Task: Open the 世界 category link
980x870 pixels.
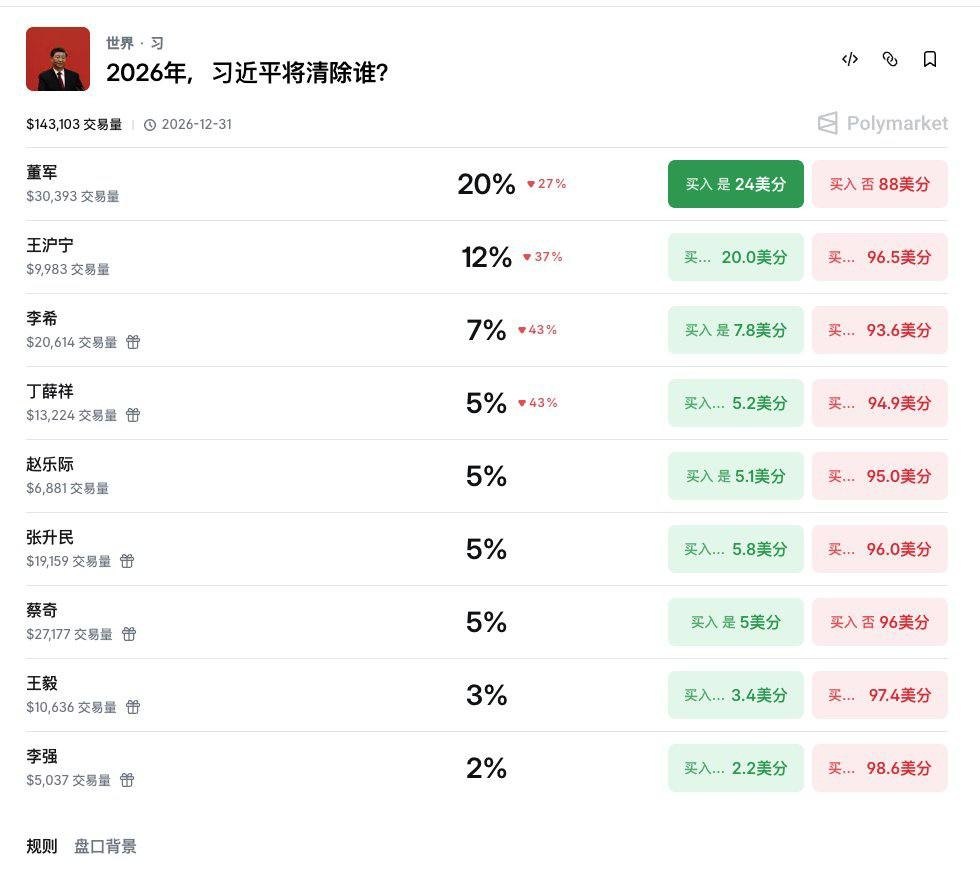Action: (119, 43)
